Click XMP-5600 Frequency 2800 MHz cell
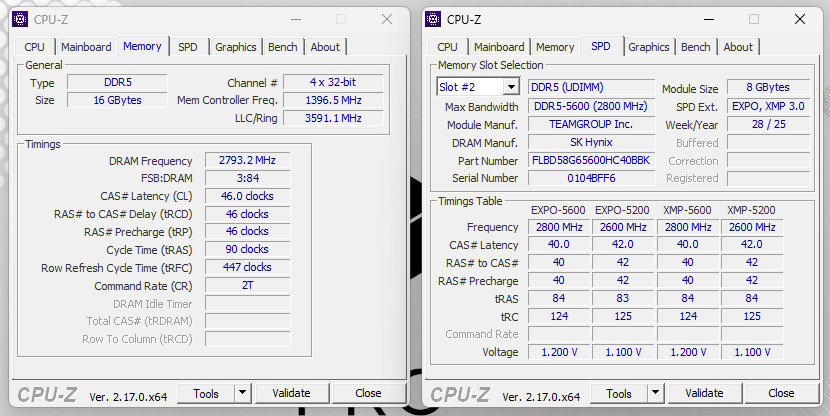The height and width of the screenshot is (416, 830). pos(688,227)
